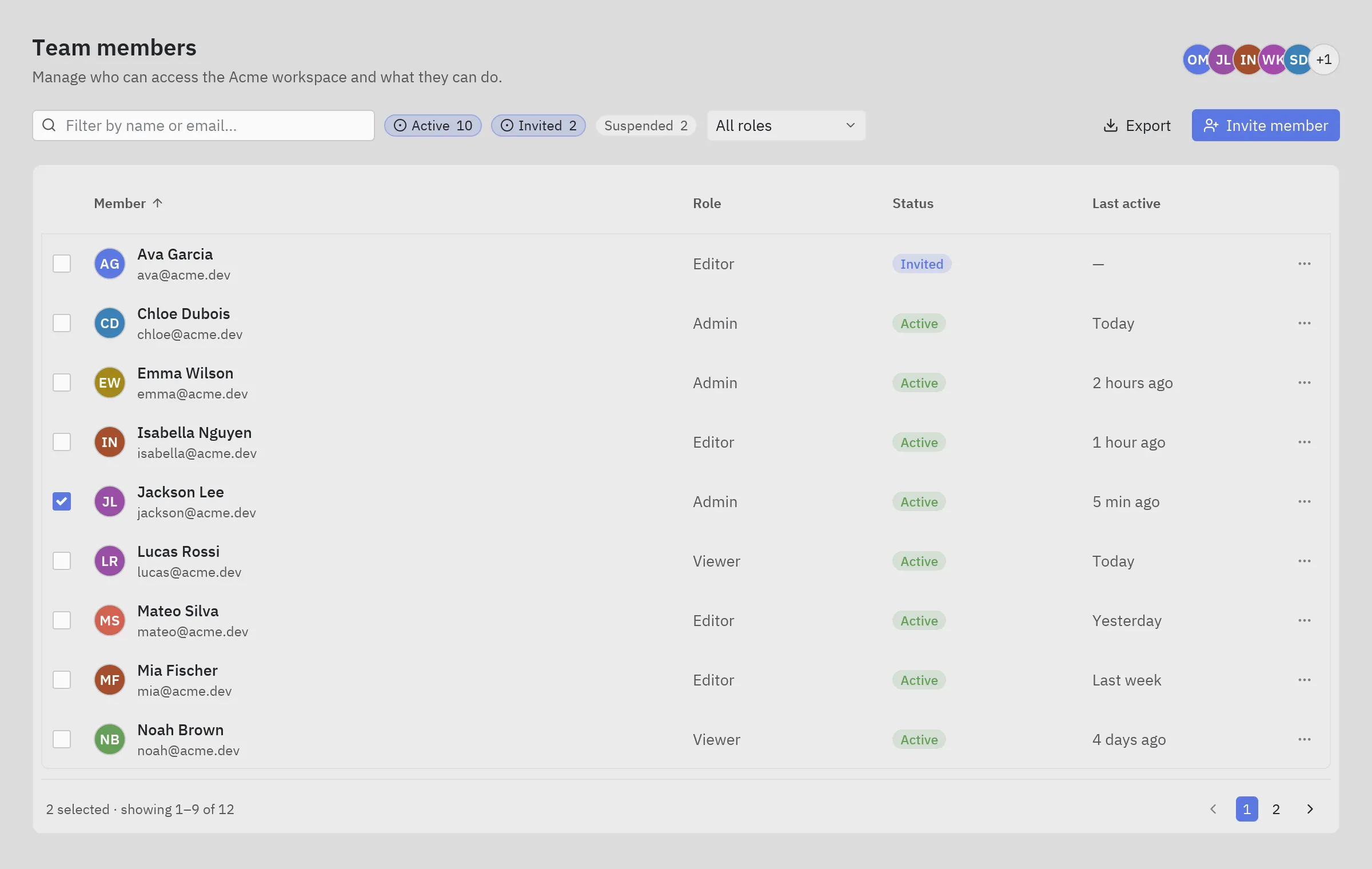Go to previous page with left chevron
Screen dimensions: 1372x869
[x=1213, y=809]
